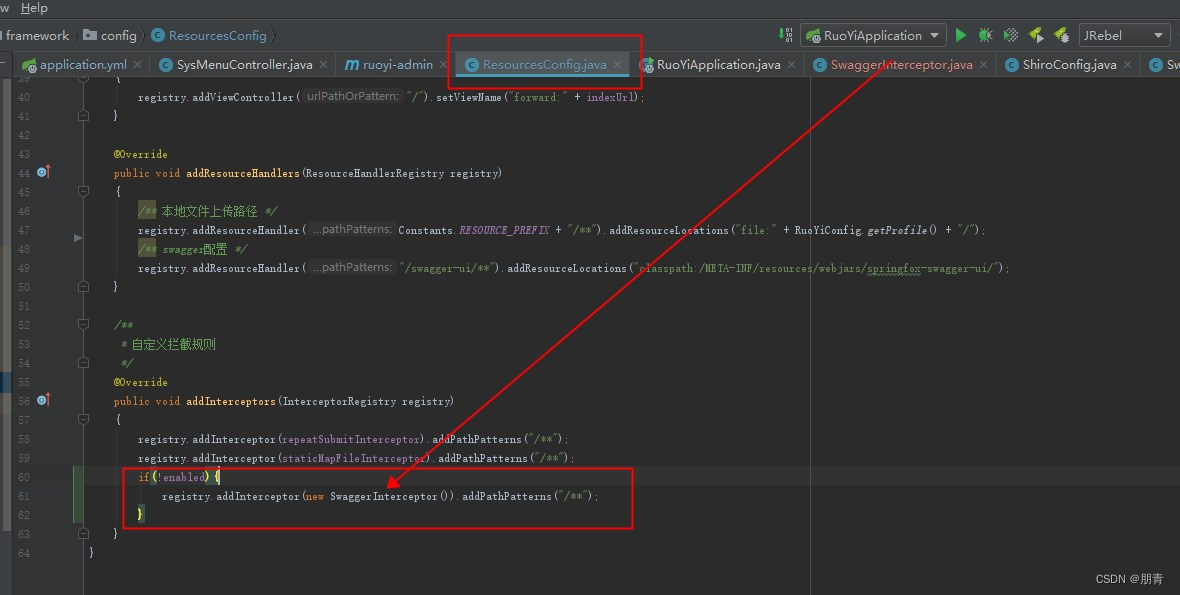Click the build project binary arrow icon
Image resolution: width=1180 pixels, height=595 pixels.
(x=786, y=35)
